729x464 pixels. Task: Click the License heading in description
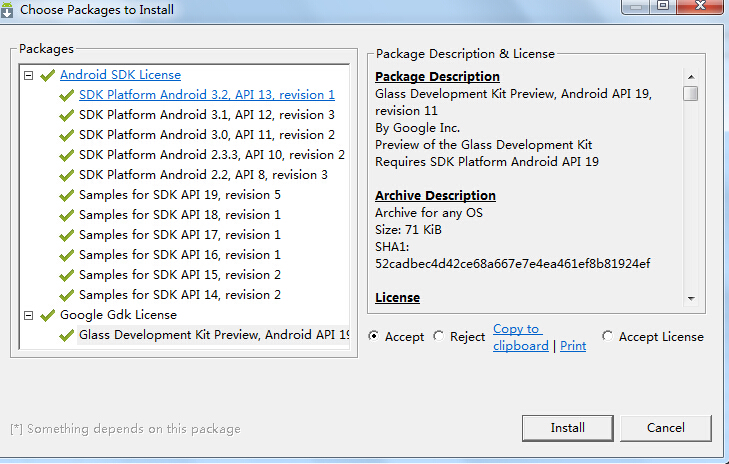tap(398, 298)
